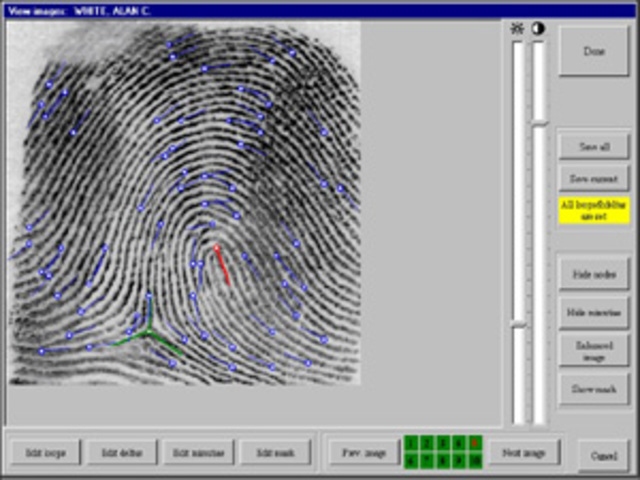Viewport: 640px width, 480px height.
Task: Click the green delta marker on the fingerprint
Action: pyautogui.click(x=148, y=332)
